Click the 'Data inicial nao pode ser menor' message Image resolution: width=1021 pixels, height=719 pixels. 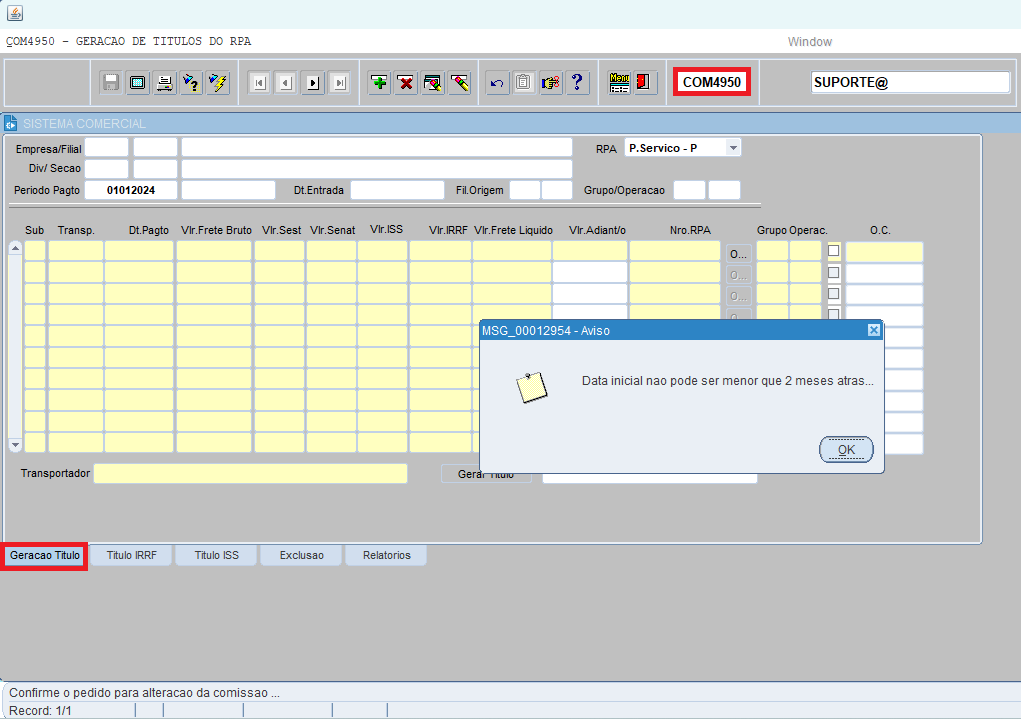click(727, 380)
